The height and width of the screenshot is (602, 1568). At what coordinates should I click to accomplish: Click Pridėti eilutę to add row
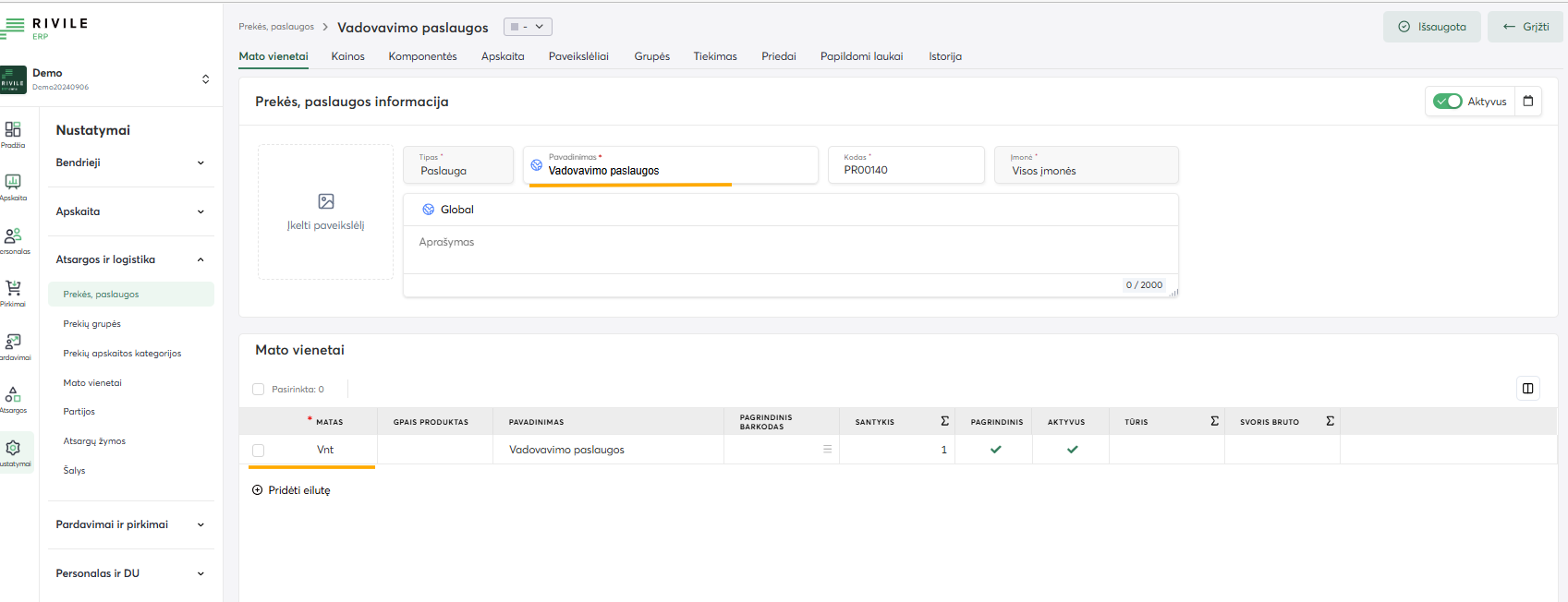(291, 490)
